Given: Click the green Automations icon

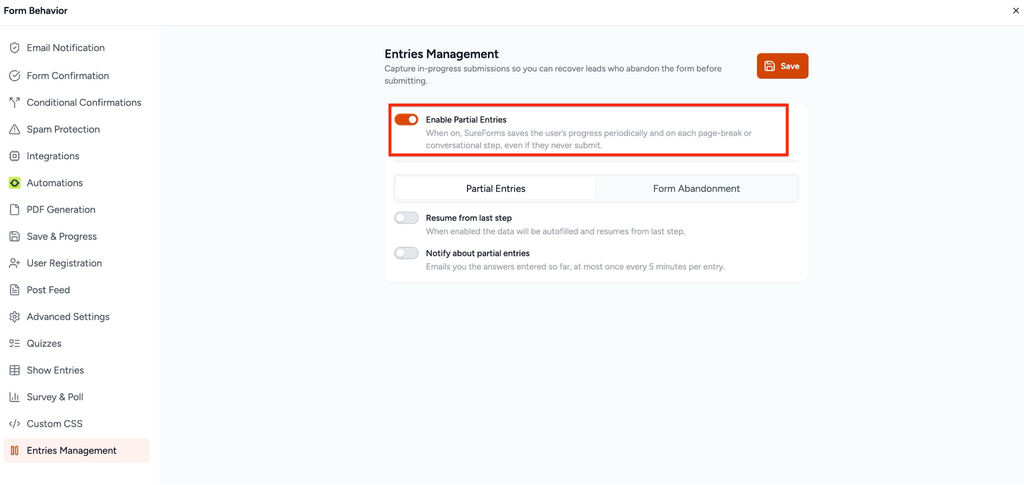Looking at the screenshot, I should click(14, 183).
